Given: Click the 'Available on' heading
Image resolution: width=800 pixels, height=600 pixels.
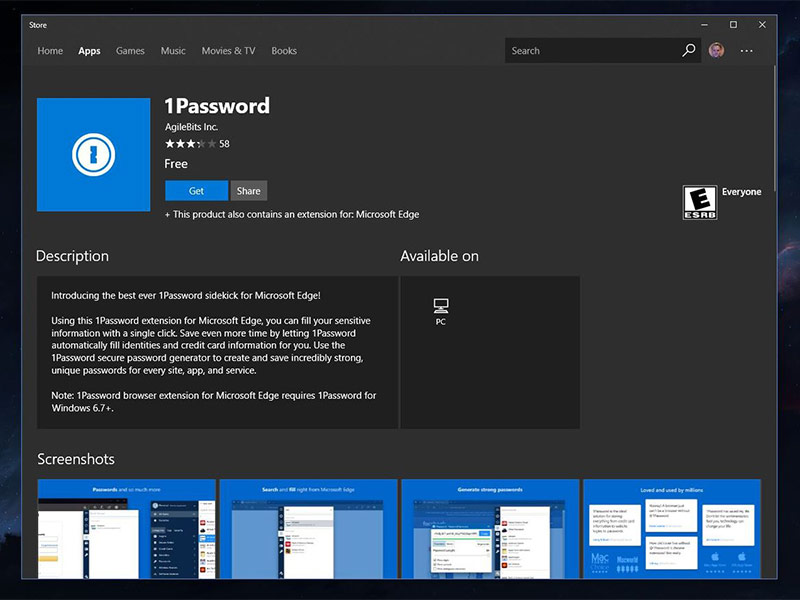Looking at the screenshot, I should pos(440,256).
